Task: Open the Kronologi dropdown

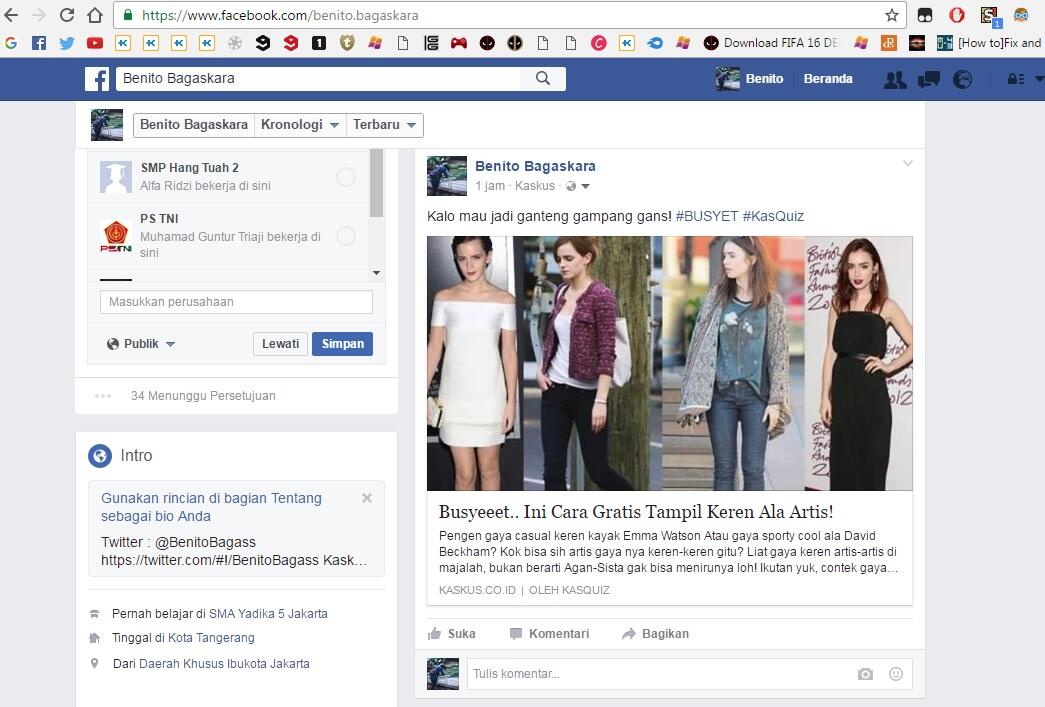Action: pos(300,125)
